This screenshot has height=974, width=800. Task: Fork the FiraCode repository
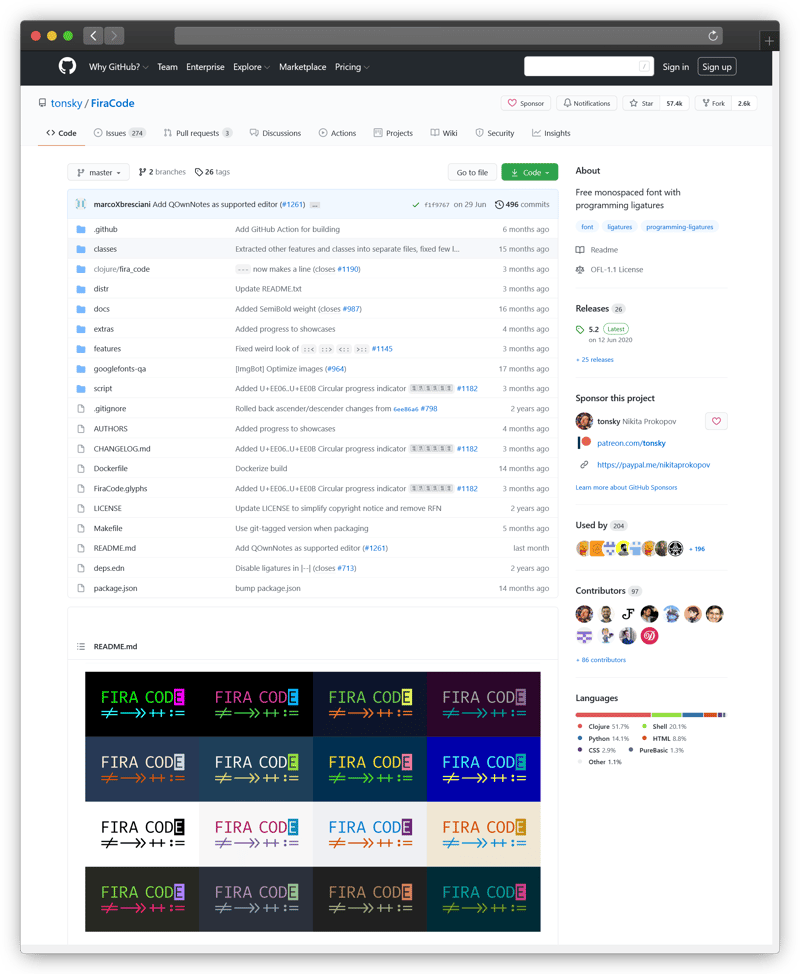pyautogui.click(x=714, y=103)
